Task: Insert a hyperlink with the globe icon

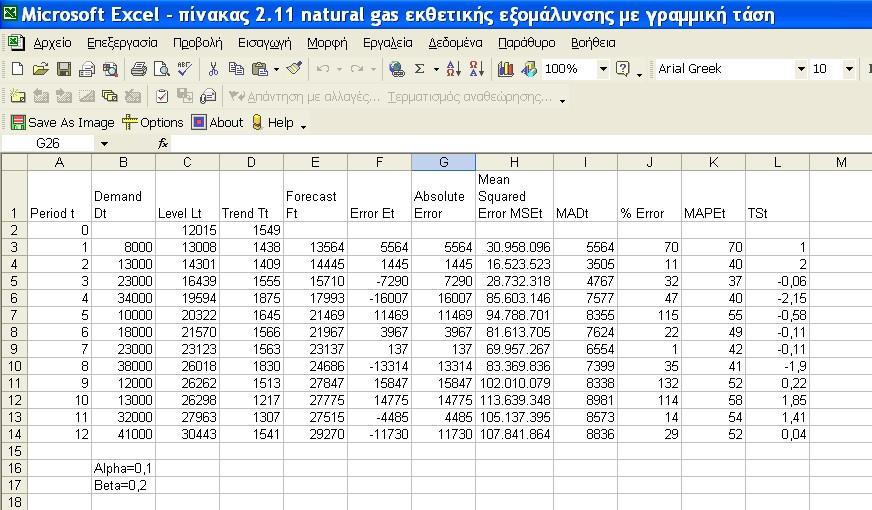Action: pos(397,69)
